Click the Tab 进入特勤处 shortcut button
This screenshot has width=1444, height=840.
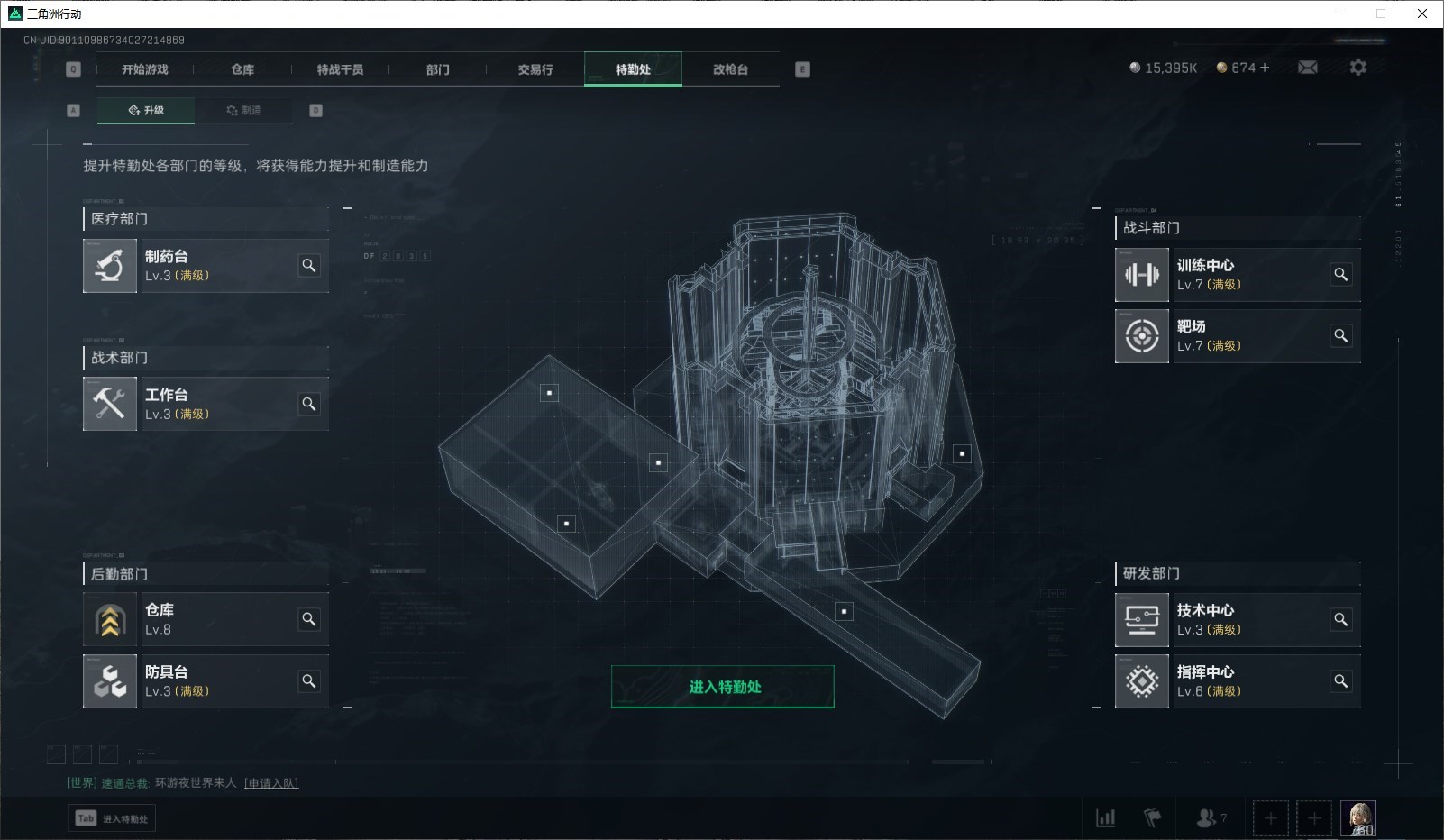(112, 818)
